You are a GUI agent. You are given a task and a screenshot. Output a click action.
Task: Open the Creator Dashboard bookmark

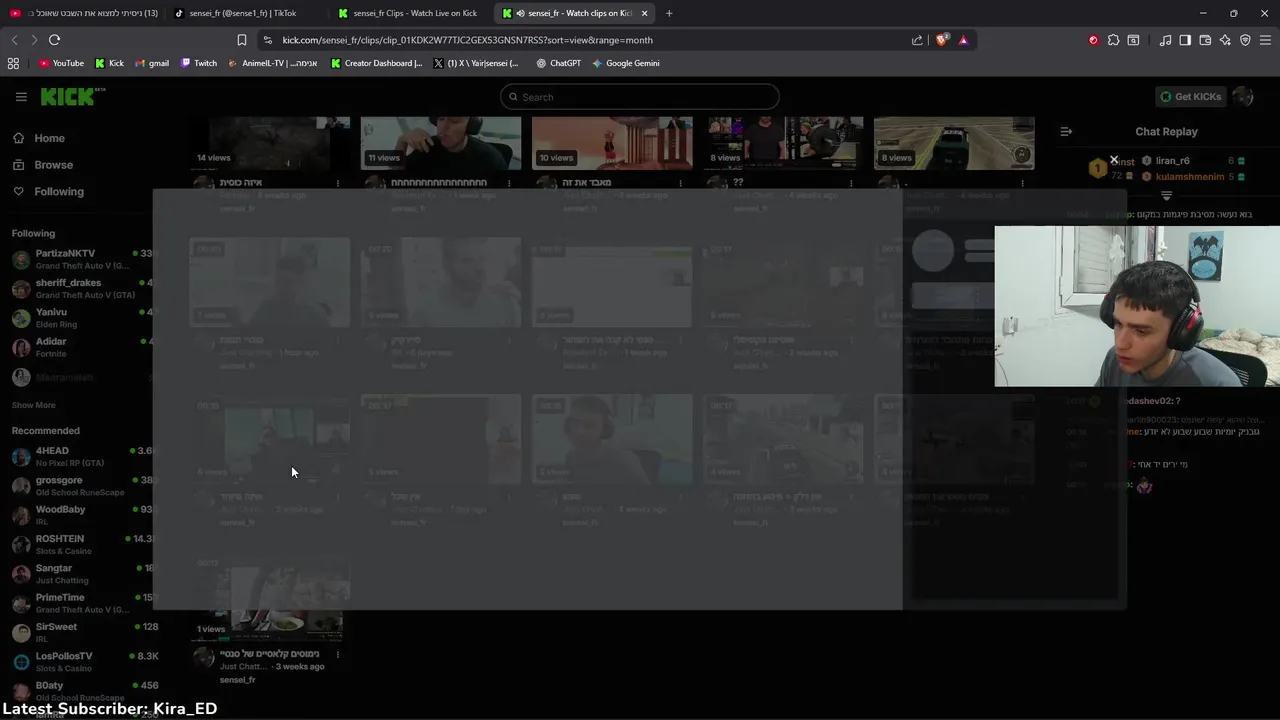coord(376,63)
